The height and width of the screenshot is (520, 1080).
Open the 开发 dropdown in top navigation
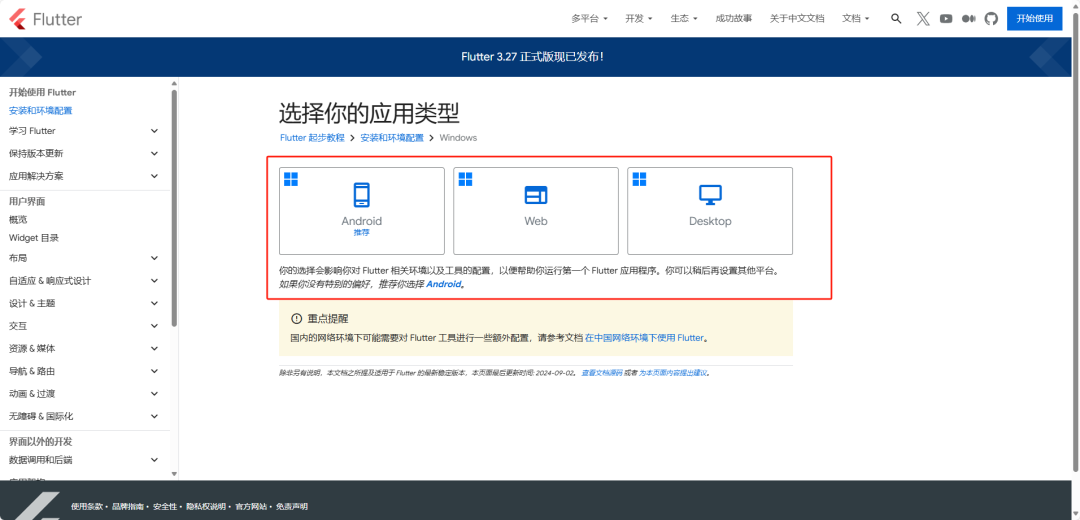point(638,18)
